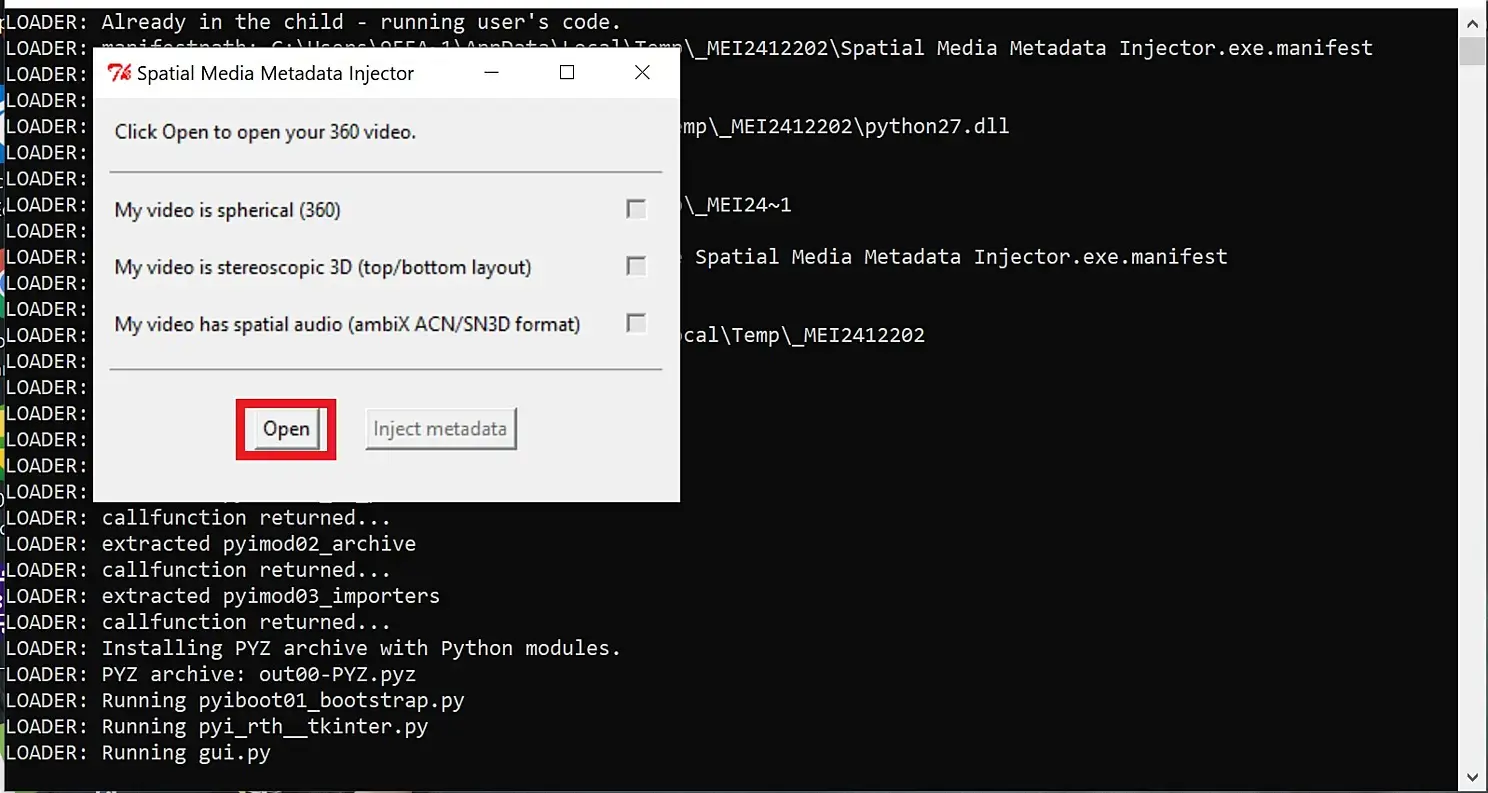The width and height of the screenshot is (1488, 793).
Task: Click the 'PYZ archive: out00-PYZ.pyz' console line
Action: click(258, 675)
